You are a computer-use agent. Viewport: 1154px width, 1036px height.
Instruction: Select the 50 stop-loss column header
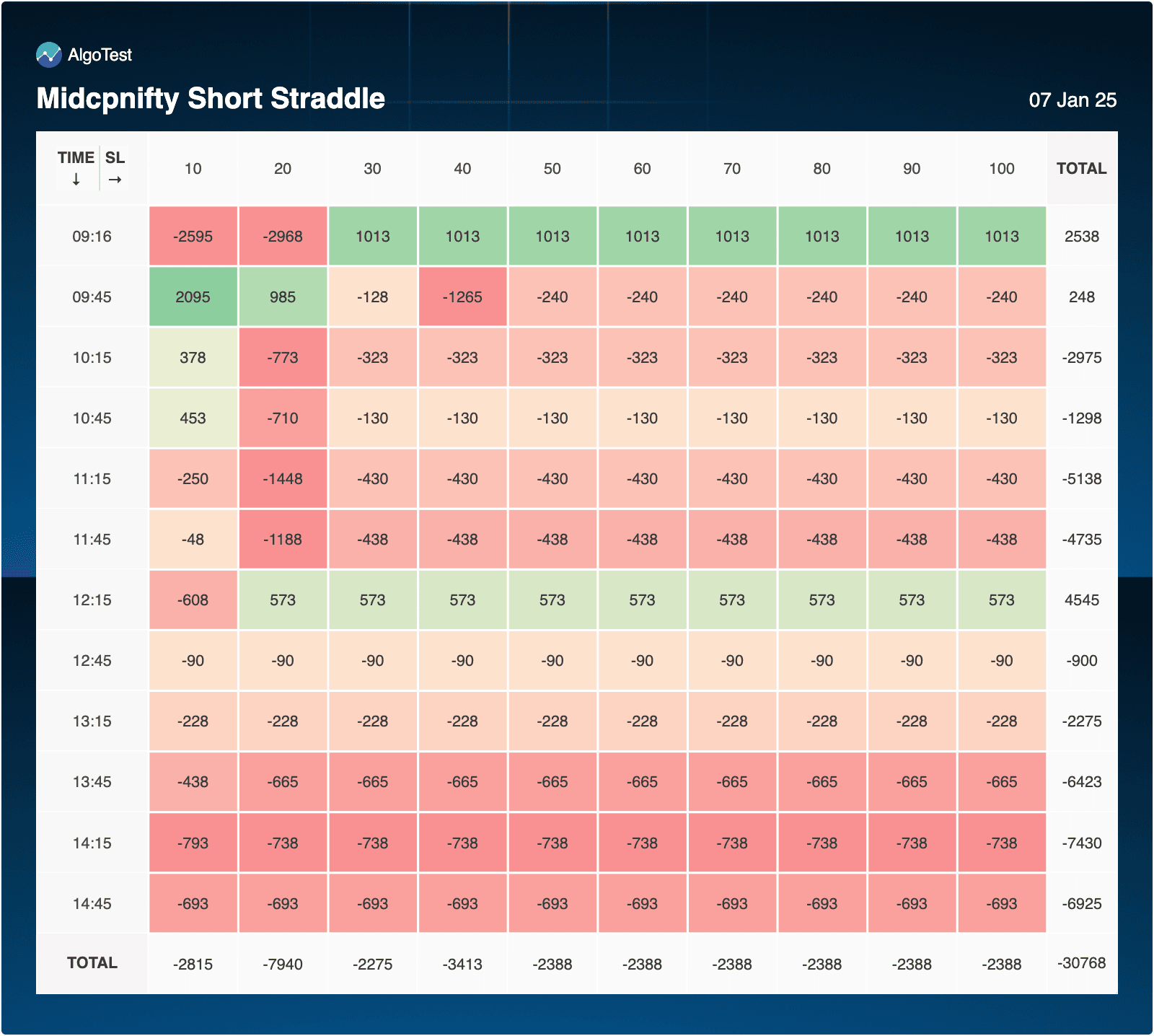point(552,169)
